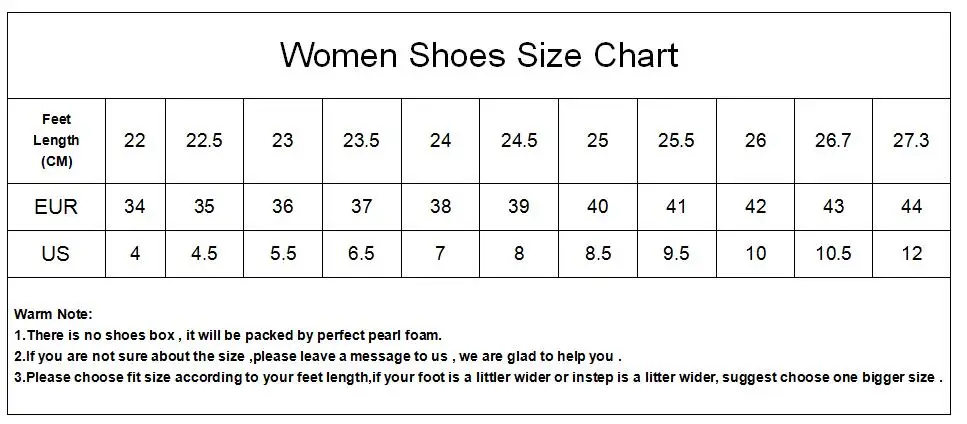
Task: Click the 24.5 cm length value
Action: [519, 141]
